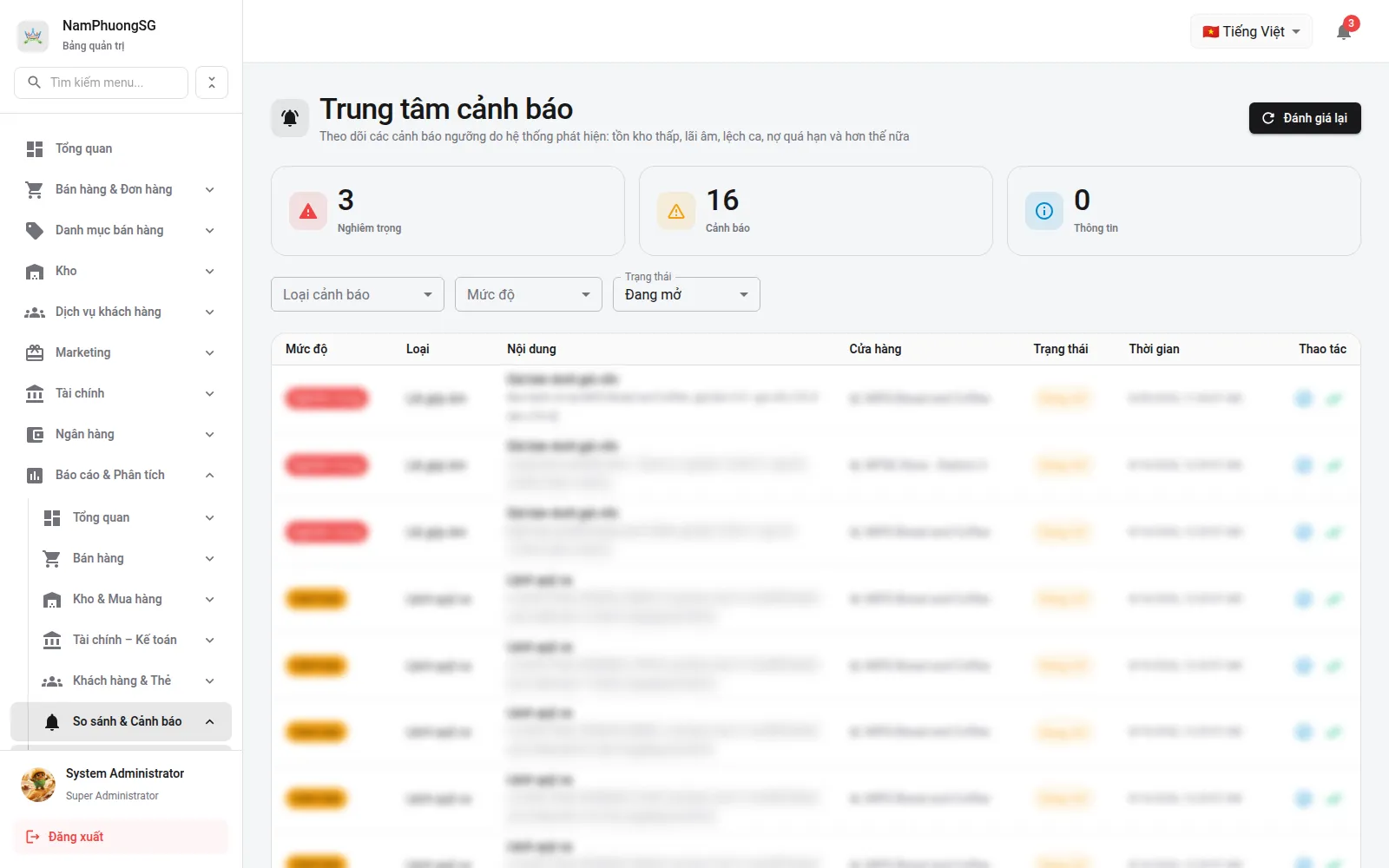The height and width of the screenshot is (868, 1389).
Task: Open the Kho & Mua hàng report menu
Action: pos(129,600)
